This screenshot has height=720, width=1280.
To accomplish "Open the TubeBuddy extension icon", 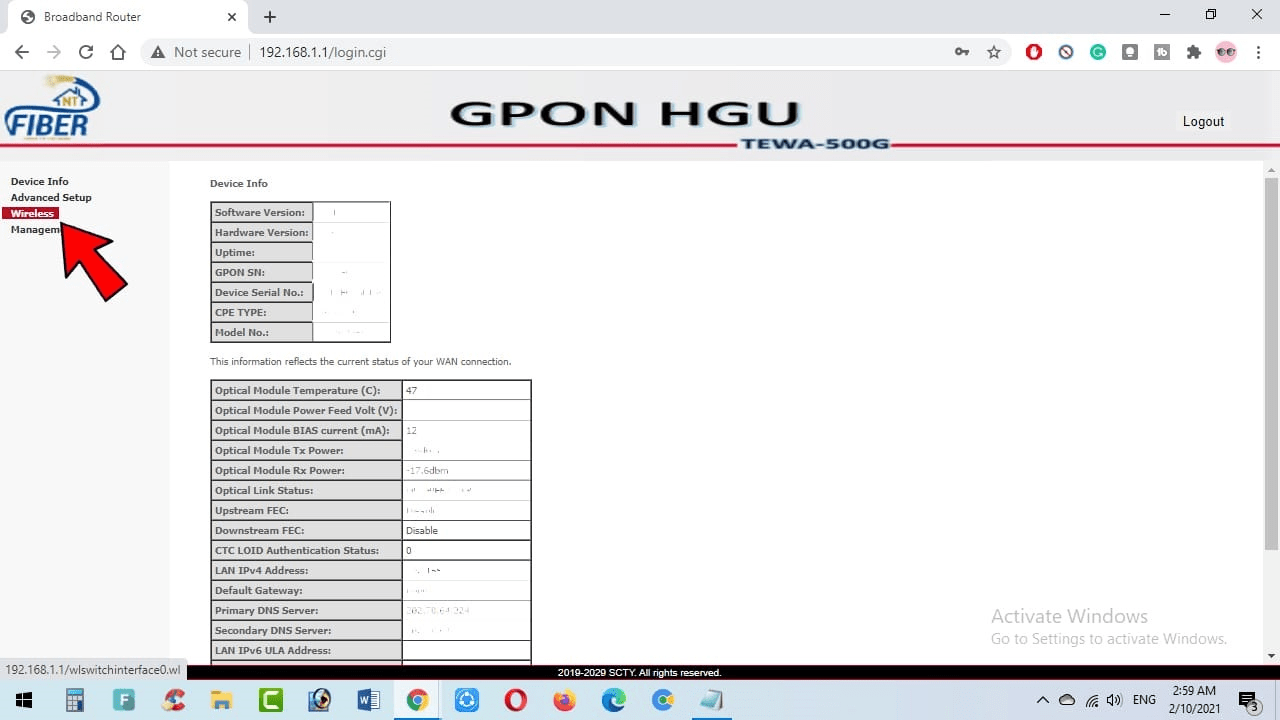I will pos(1162,52).
